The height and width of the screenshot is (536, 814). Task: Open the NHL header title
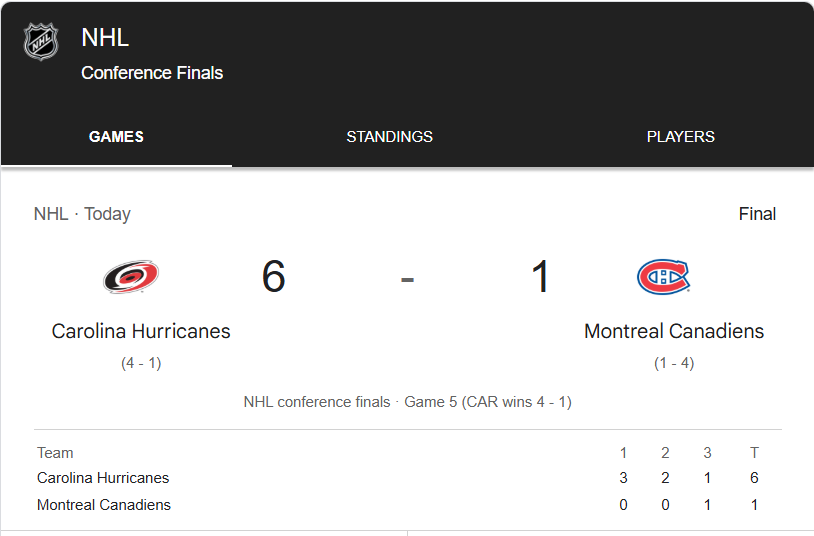click(x=105, y=37)
